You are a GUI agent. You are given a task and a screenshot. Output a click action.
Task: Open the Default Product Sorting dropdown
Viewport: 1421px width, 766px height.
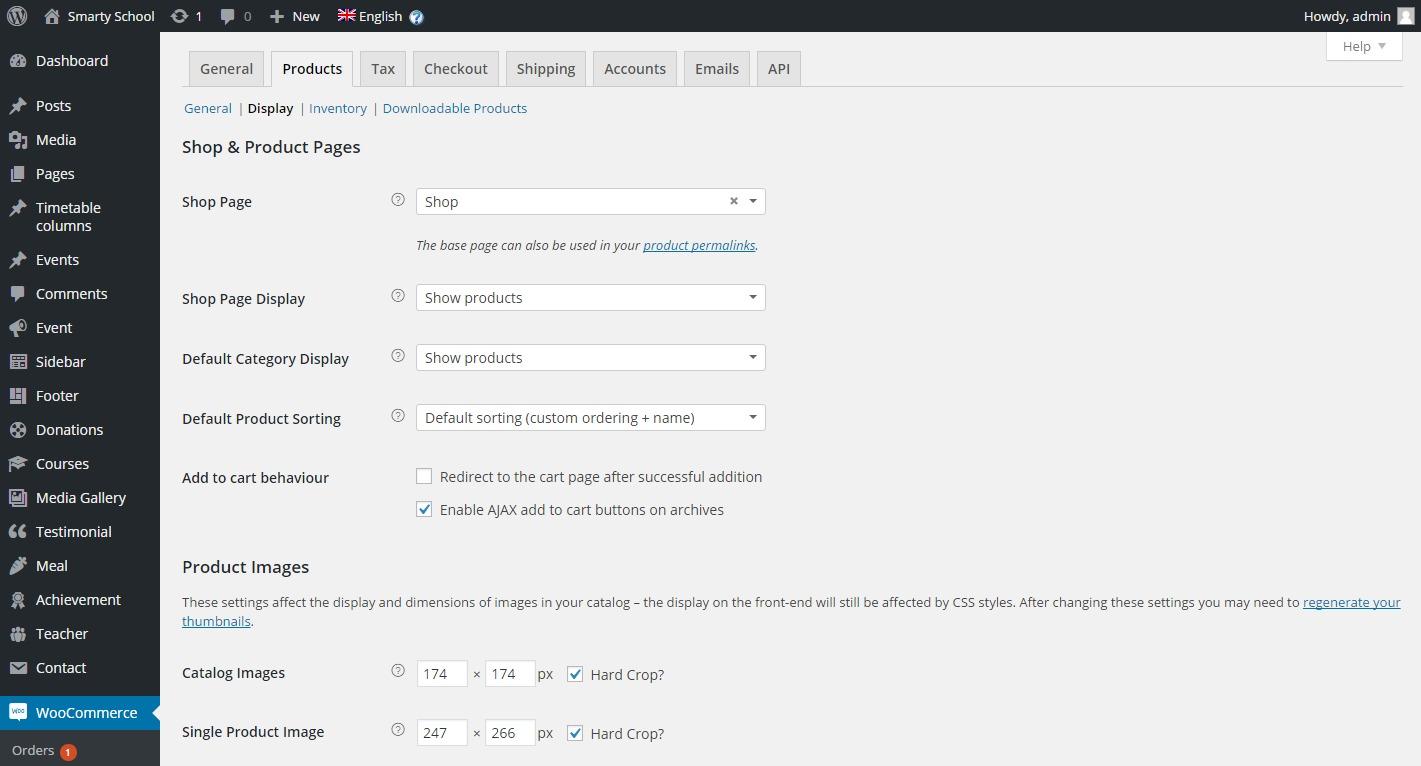coord(590,418)
